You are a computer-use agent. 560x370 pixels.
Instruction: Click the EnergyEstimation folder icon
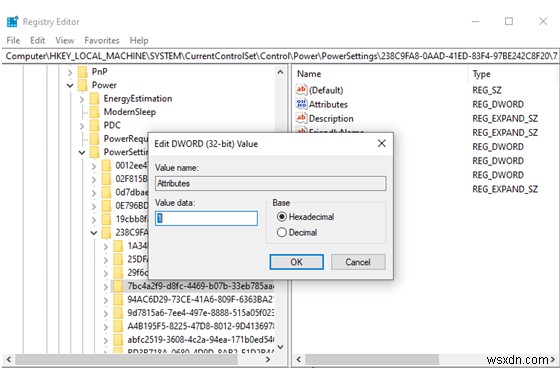tap(95, 99)
